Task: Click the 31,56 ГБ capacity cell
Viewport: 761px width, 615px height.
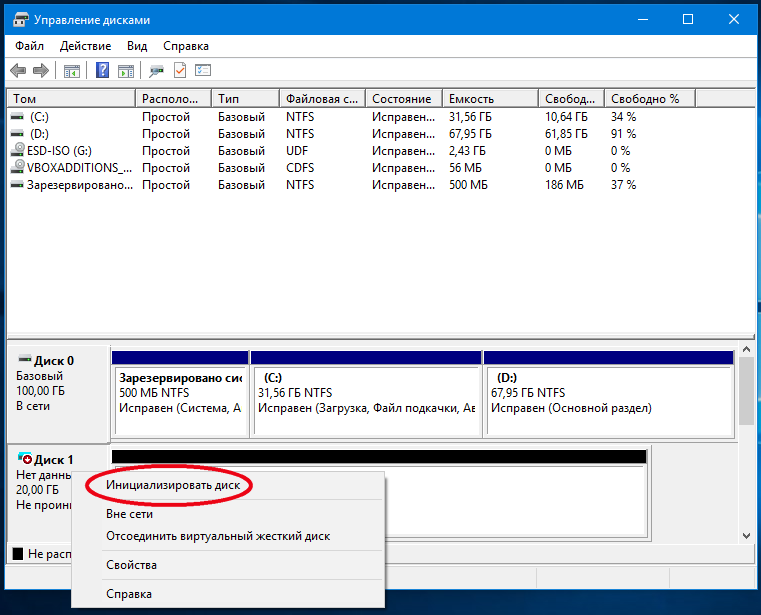Action: click(x=470, y=117)
